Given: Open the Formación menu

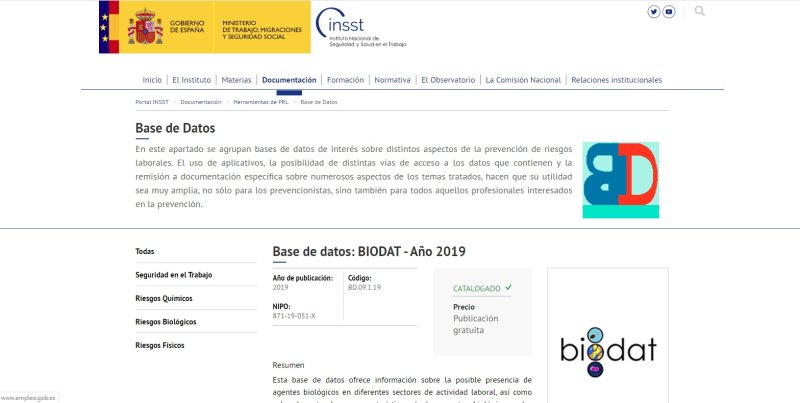Looking at the screenshot, I should point(345,80).
